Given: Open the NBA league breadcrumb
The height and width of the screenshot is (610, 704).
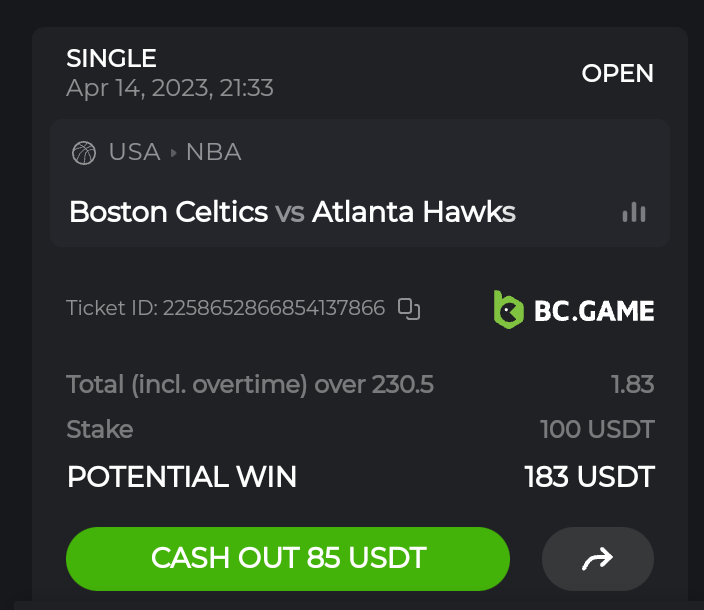Looking at the screenshot, I should (213, 152).
